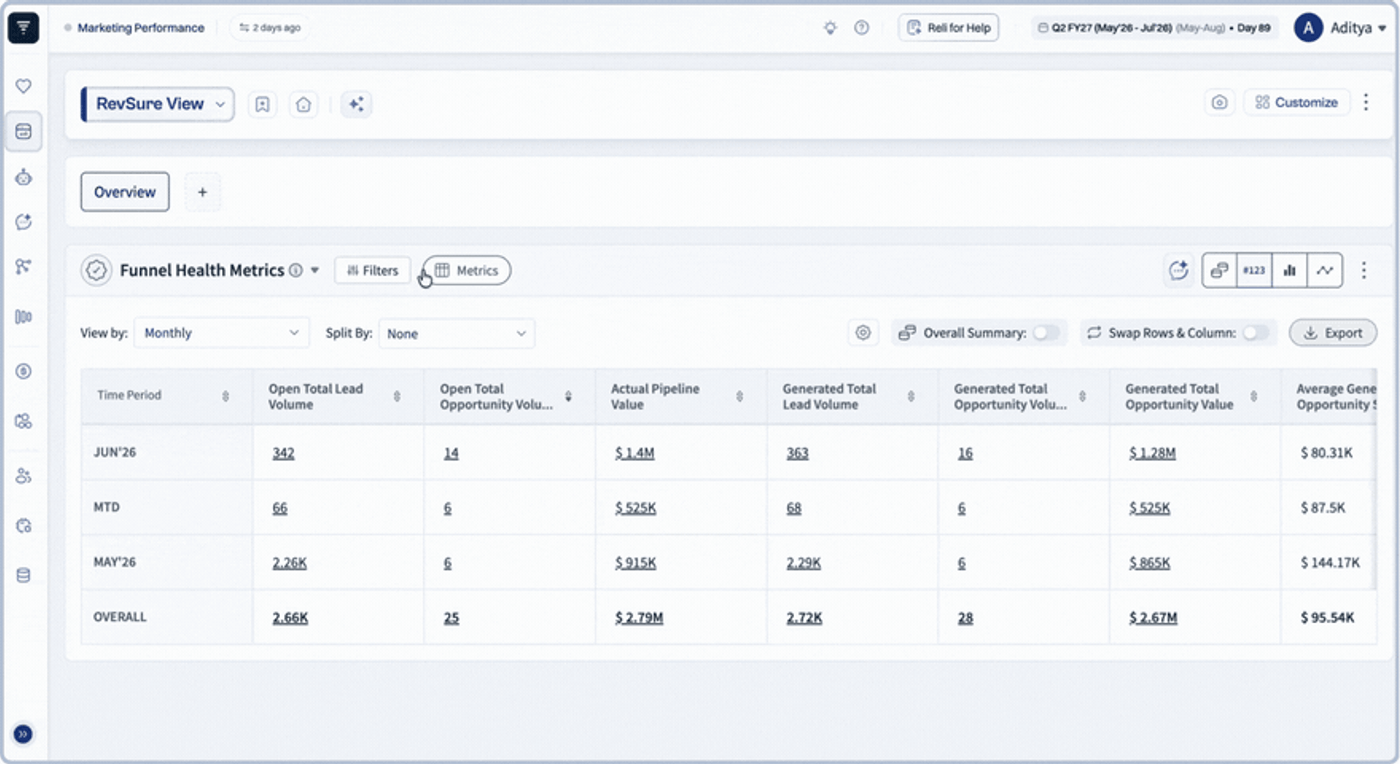Click the Export button
This screenshot has width=1400, height=764.
(1333, 333)
